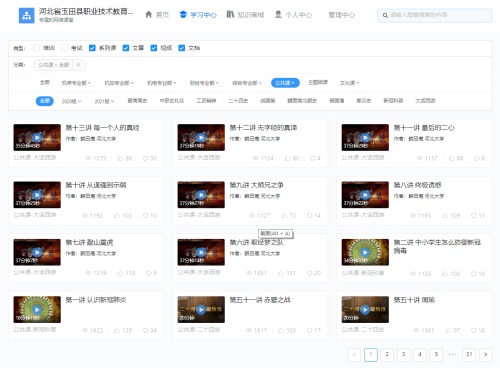Check the first unchecked 类型 checkbox
The image size is (500, 368).
pos(36,48)
